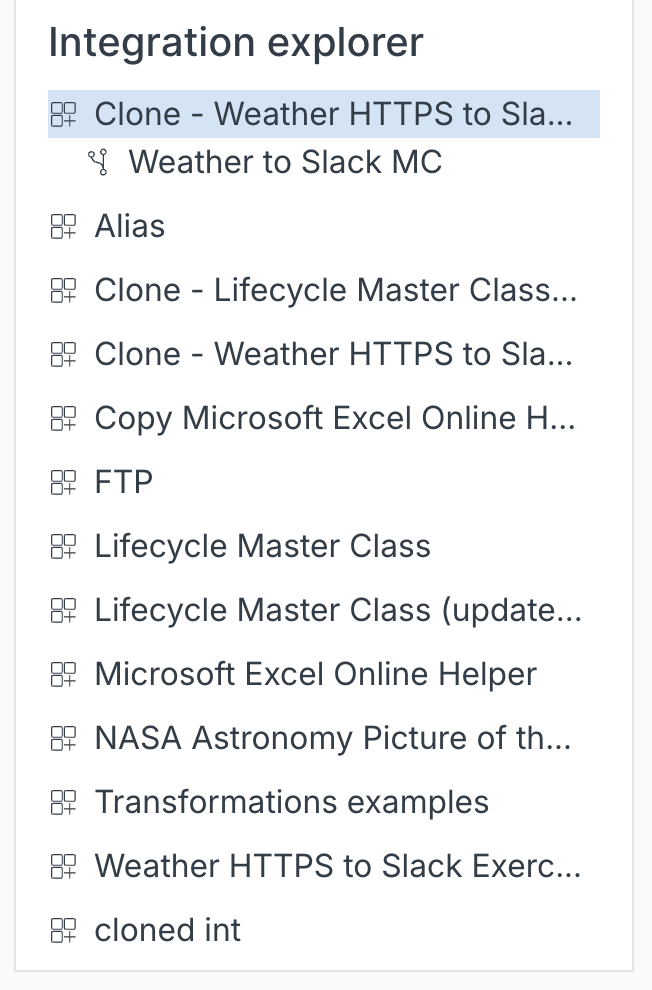Click the icon beside Copy Microsoft Excel Online
The width and height of the screenshot is (652, 990).
tap(63, 419)
